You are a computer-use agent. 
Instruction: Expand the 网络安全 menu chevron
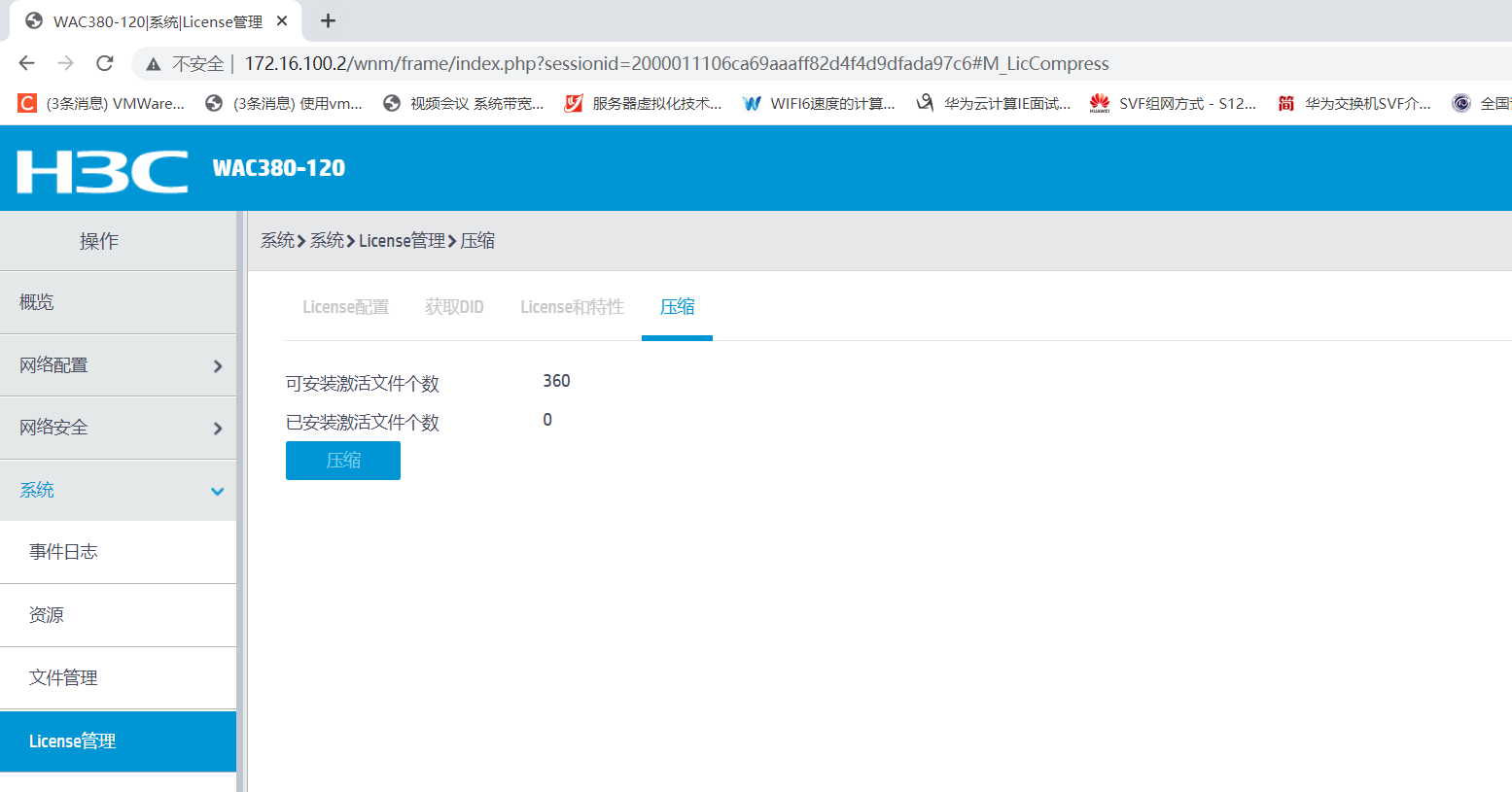tap(218, 429)
